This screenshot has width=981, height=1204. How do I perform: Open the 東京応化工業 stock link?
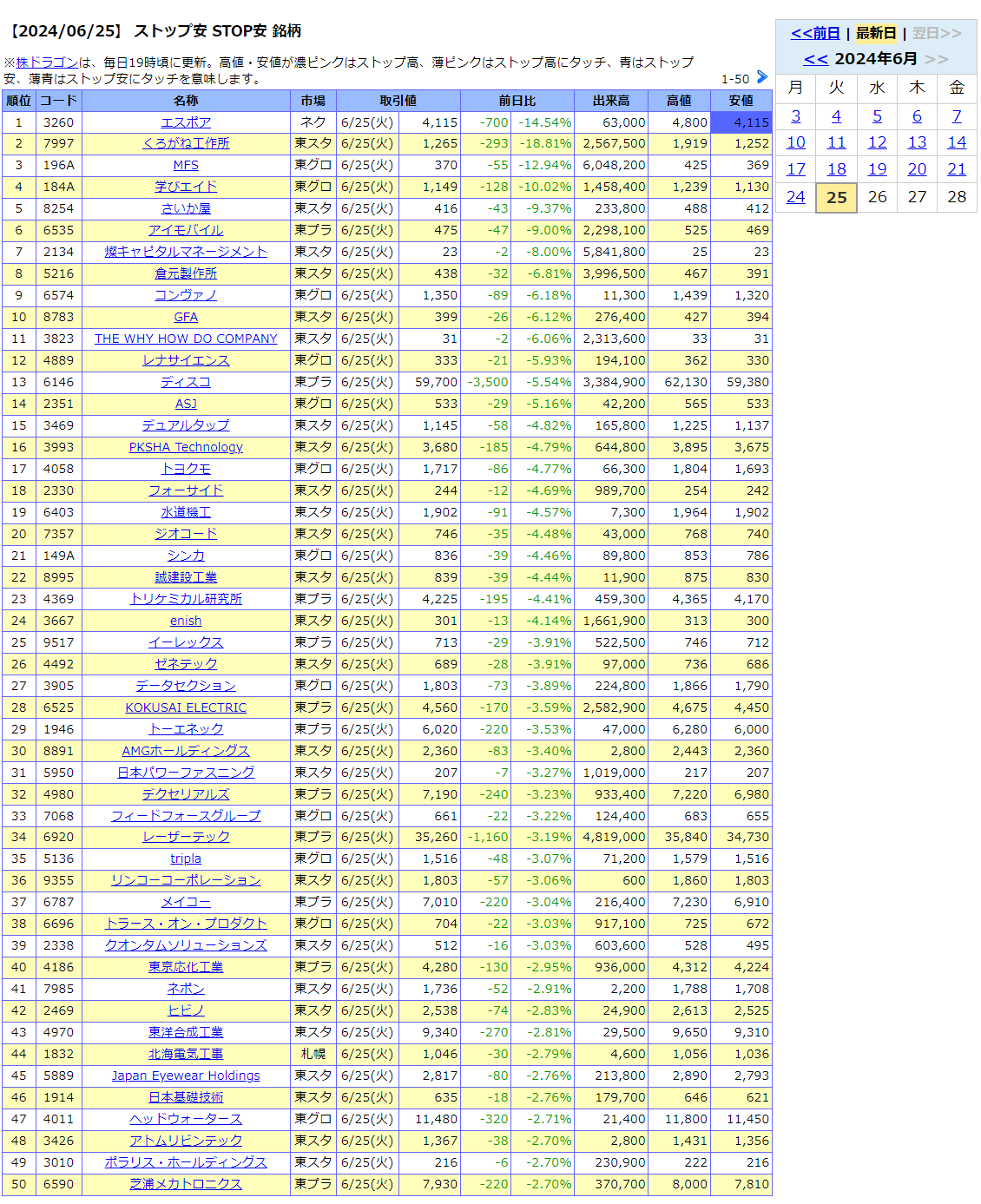pos(186,967)
